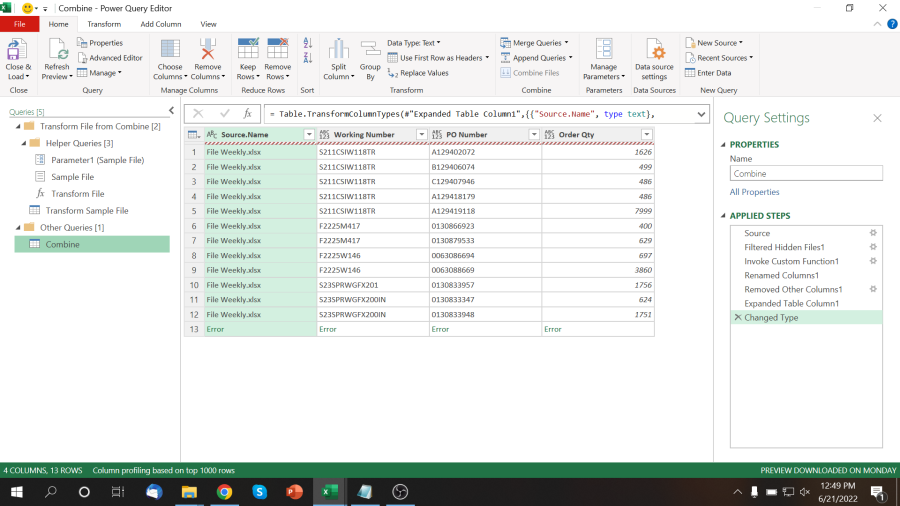Open Skype from the taskbar

[x=259, y=492]
